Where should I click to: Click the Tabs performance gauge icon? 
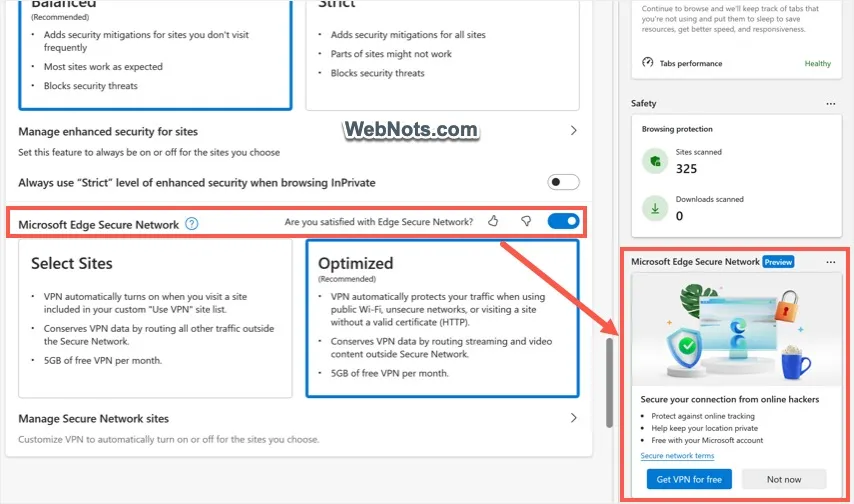coord(648,62)
